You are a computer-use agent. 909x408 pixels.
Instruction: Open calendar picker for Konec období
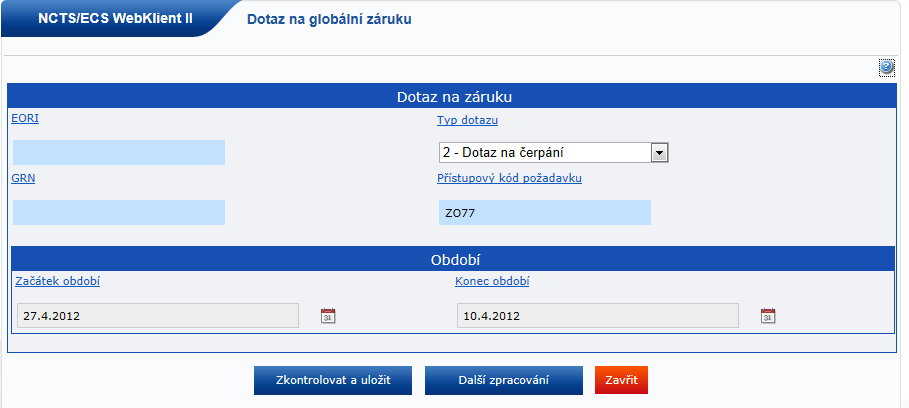[768, 316]
